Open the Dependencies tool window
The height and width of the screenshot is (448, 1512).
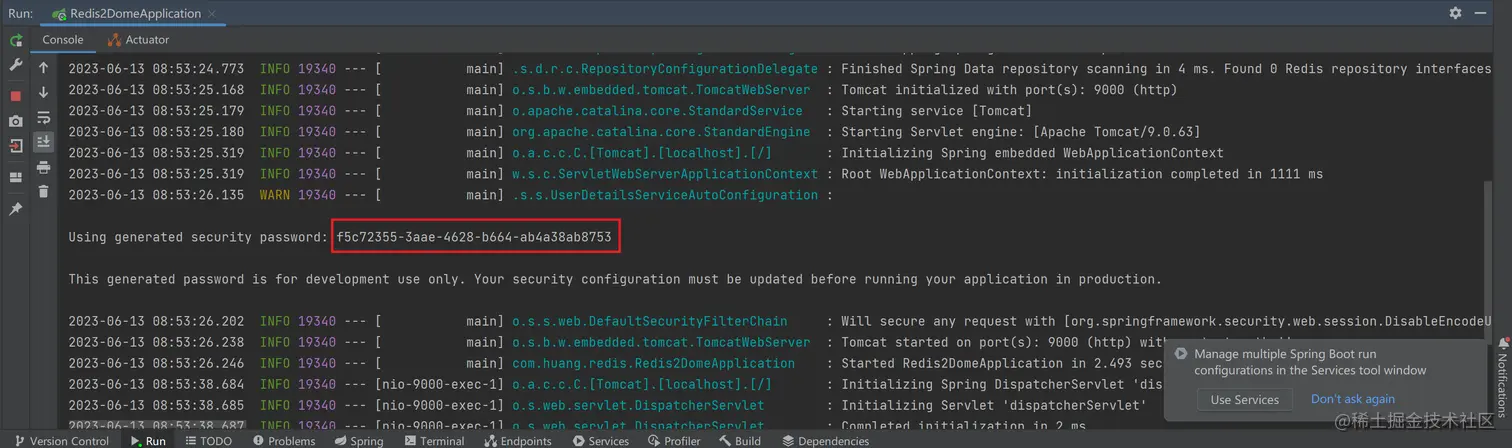point(825,441)
